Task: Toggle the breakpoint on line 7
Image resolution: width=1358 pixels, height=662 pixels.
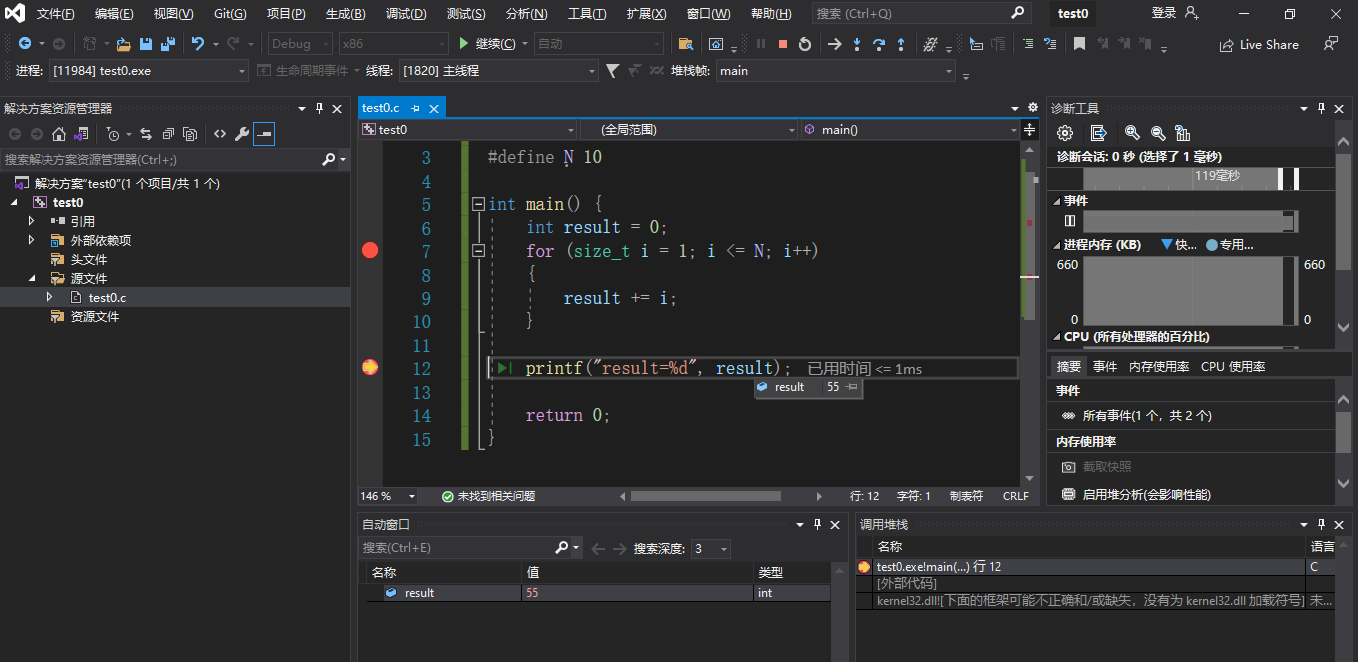Action: click(370, 250)
